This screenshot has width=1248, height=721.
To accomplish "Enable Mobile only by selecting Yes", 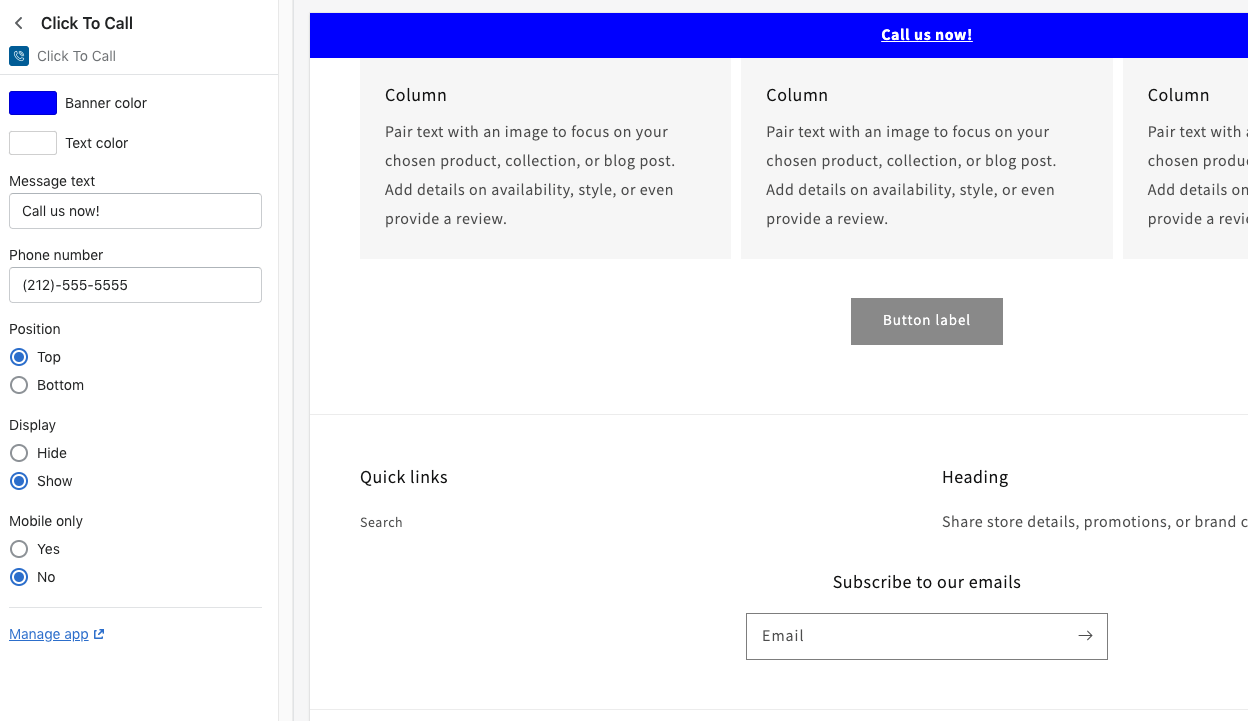I will (18, 549).
